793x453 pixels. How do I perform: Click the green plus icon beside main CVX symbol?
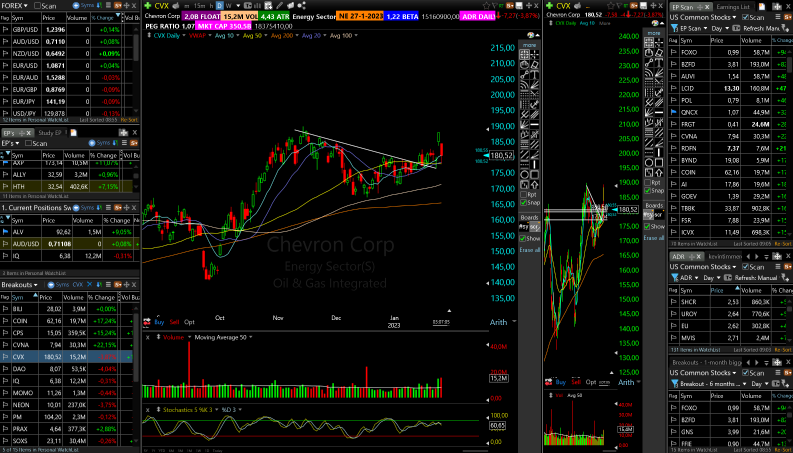[147, 6]
